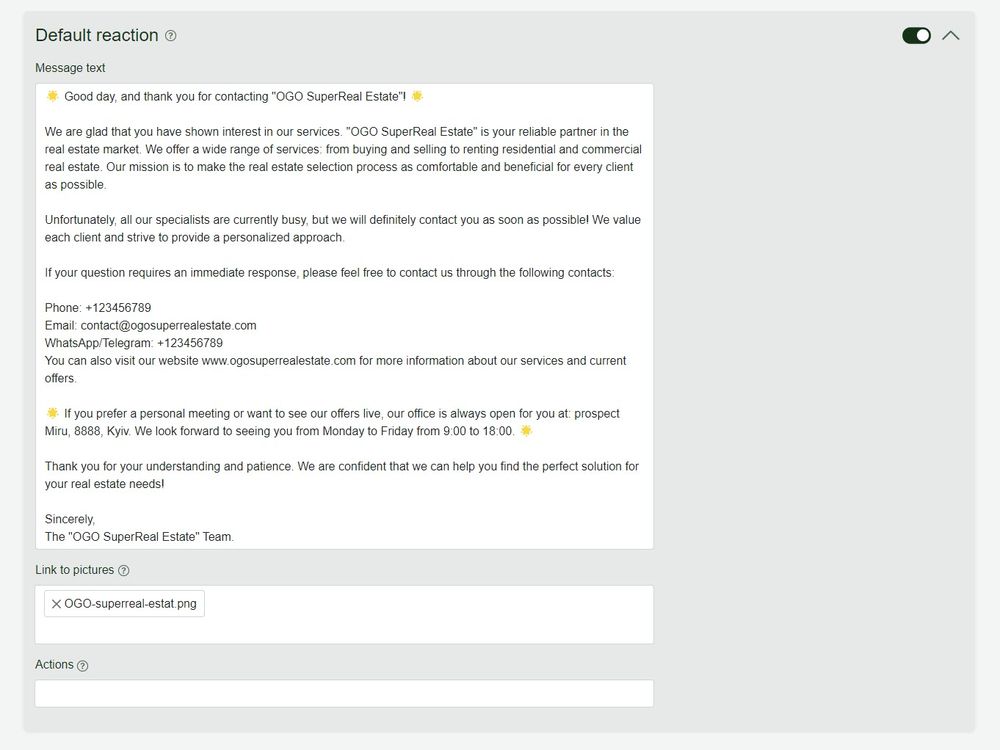Viewport: 1000px width, 750px height.
Task: Click the help icon beside Actions
Action: click(83, 666)
